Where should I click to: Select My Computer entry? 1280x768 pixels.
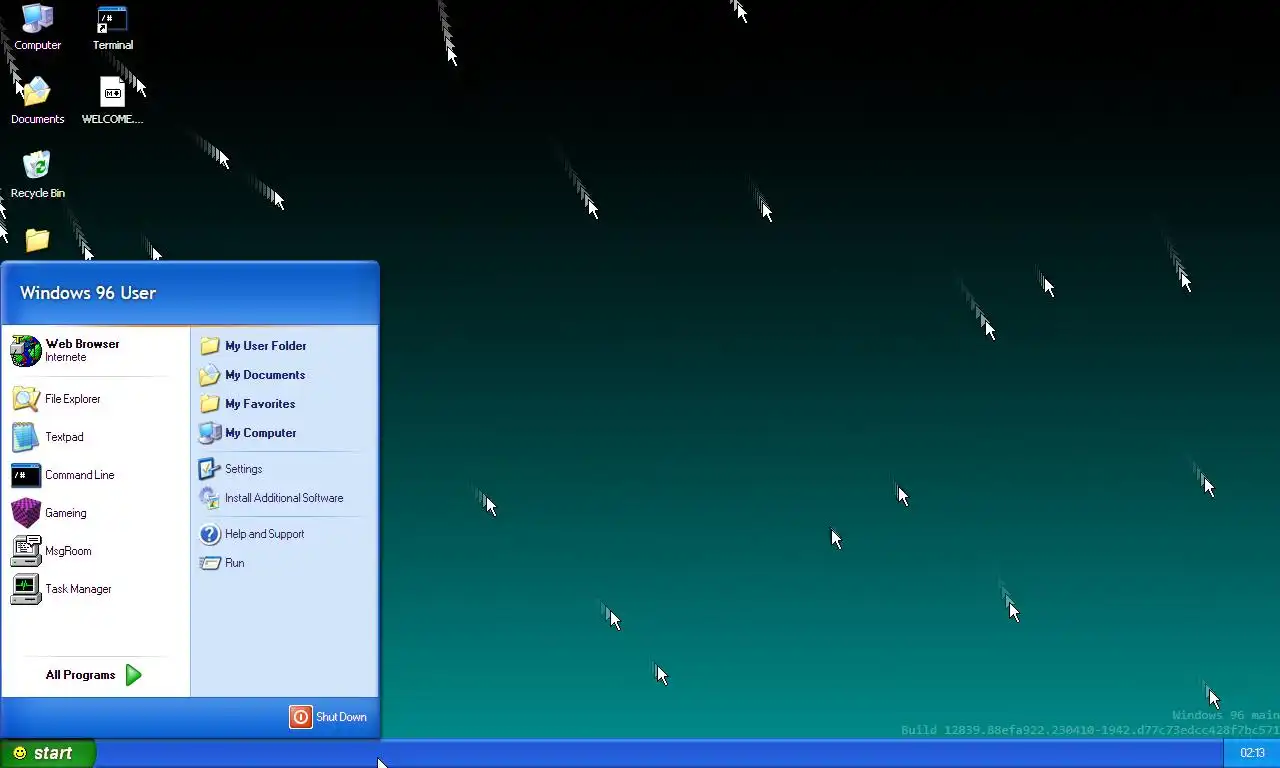point(284,433)
